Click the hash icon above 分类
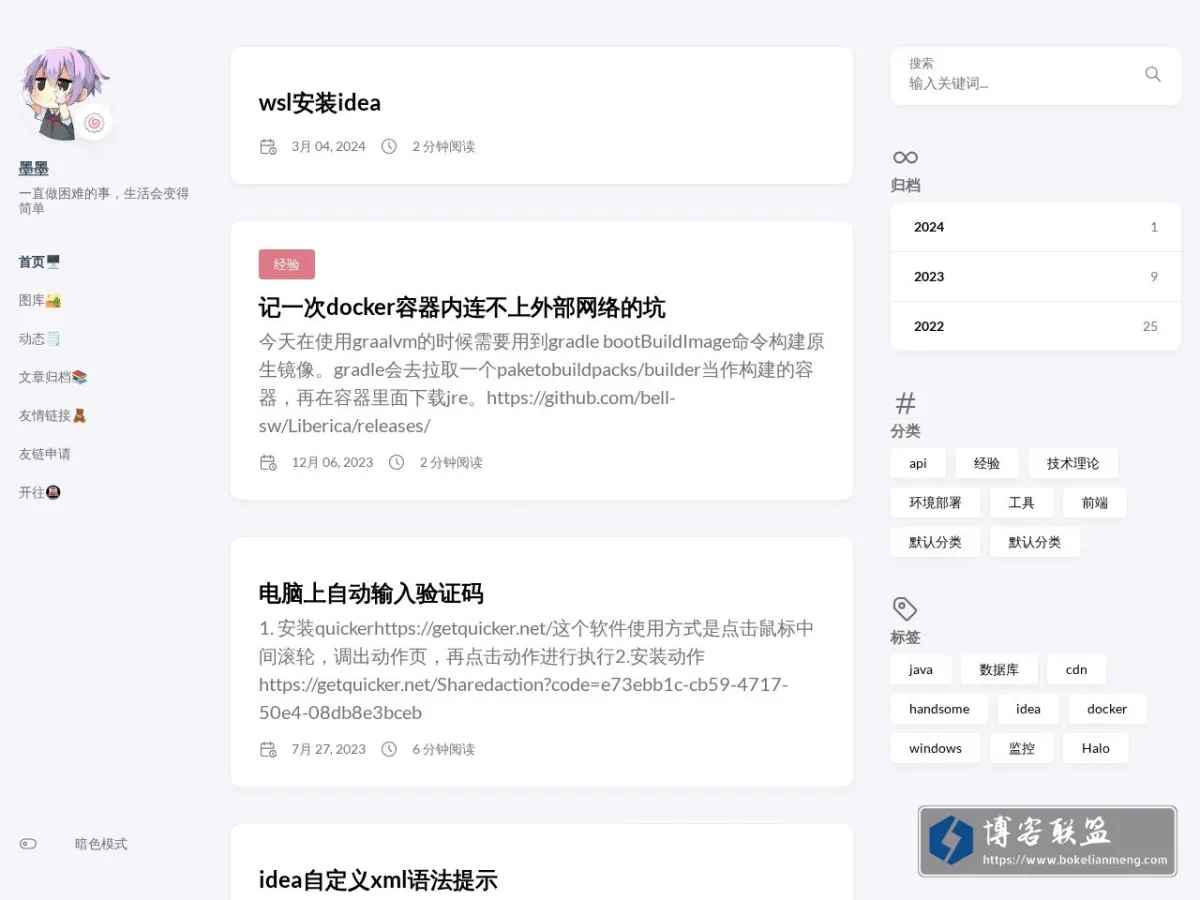The width and height of the screenshot is (1200, 900). tap(905, 403)
